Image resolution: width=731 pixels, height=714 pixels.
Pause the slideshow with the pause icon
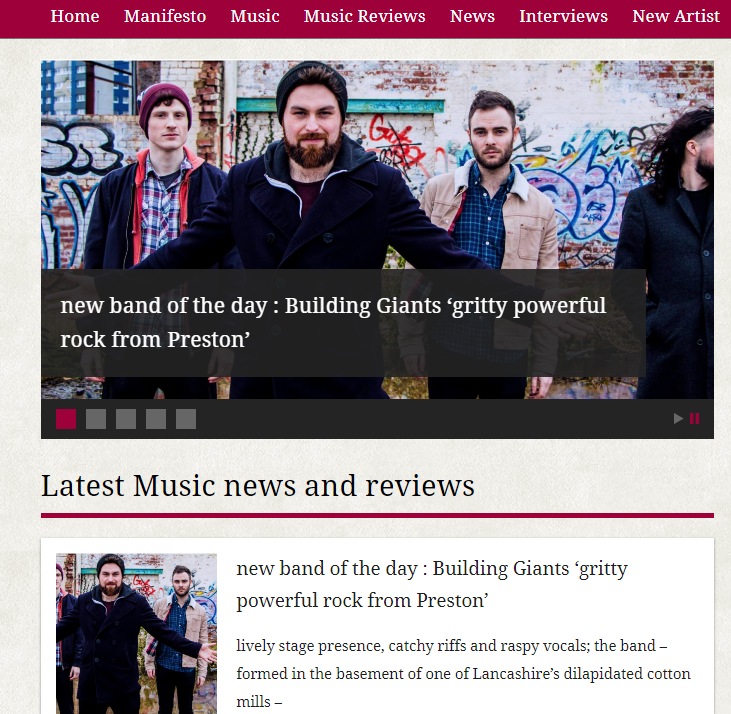pos(694,419)
